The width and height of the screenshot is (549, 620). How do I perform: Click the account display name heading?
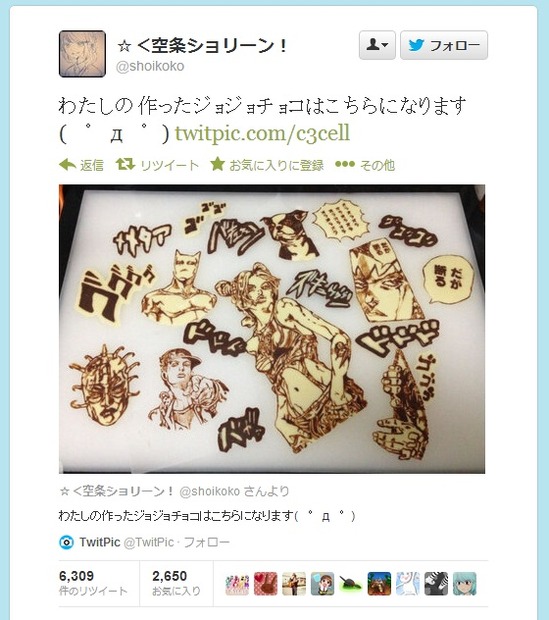pyautogui.click(x=203, y=46)
